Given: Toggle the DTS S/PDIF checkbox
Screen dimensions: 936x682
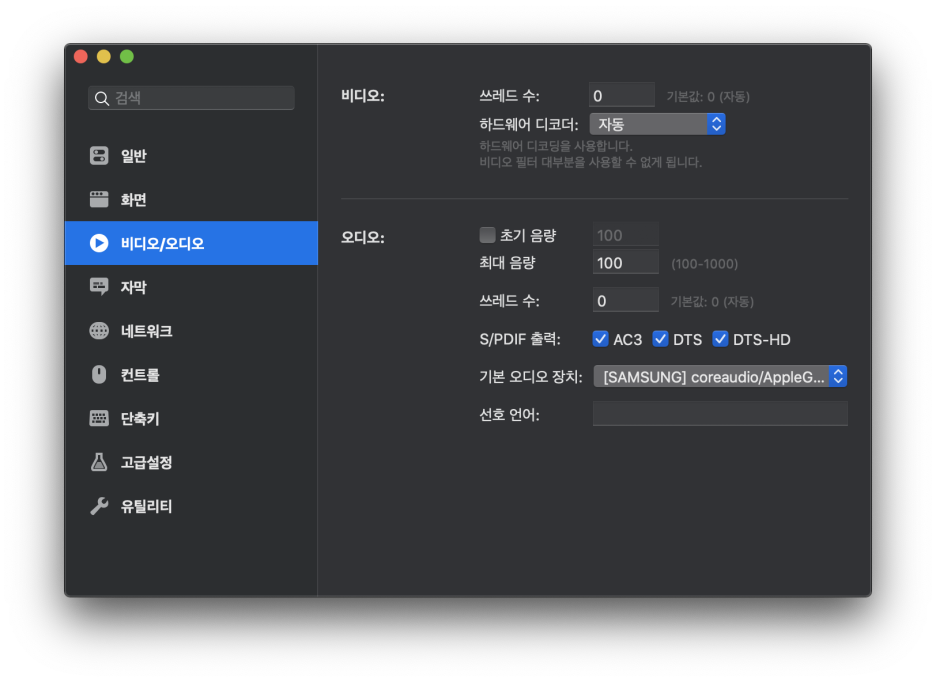Looking at the screenshot, I should tap(660, 339).
